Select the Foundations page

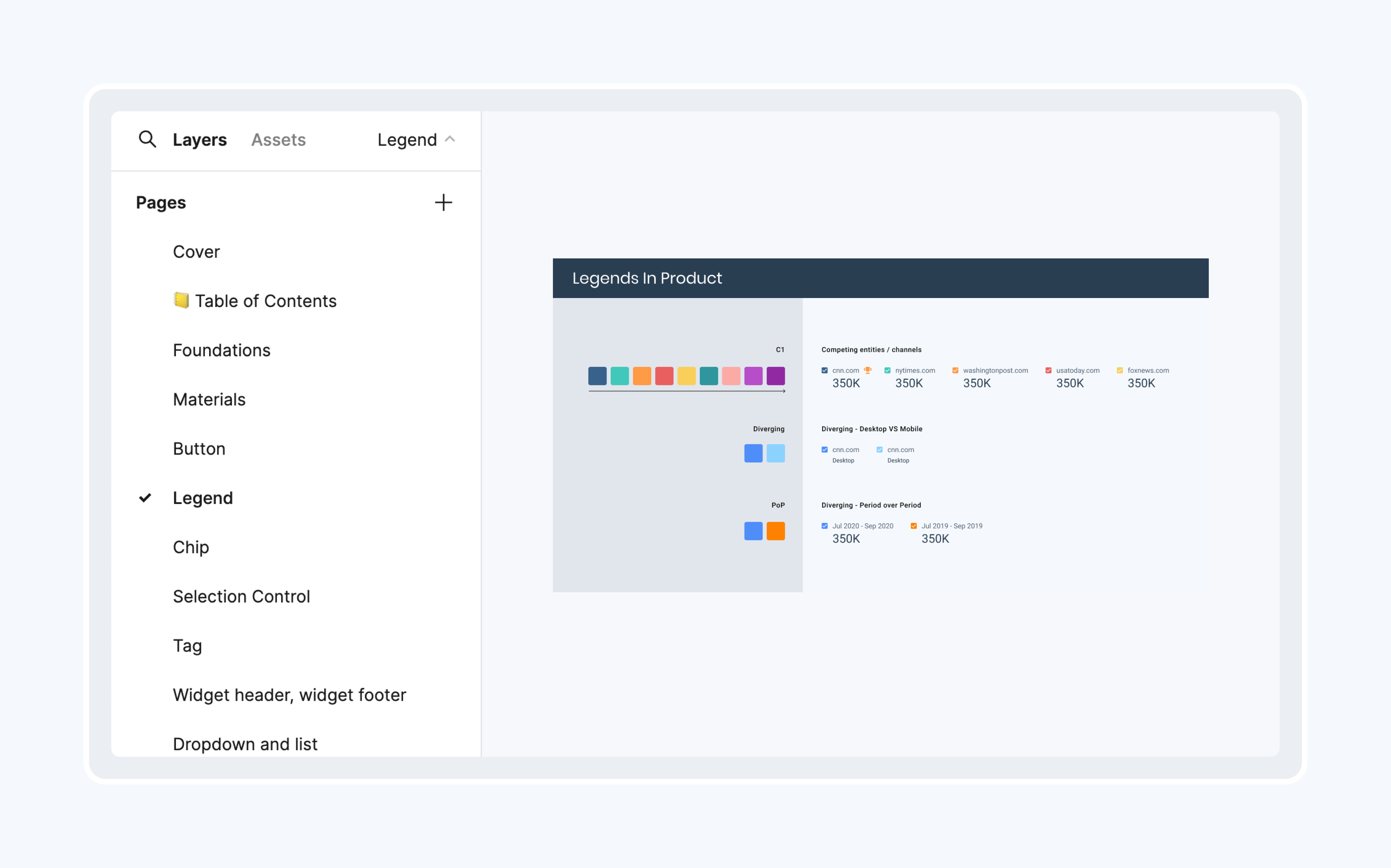(x=221, y=350)
